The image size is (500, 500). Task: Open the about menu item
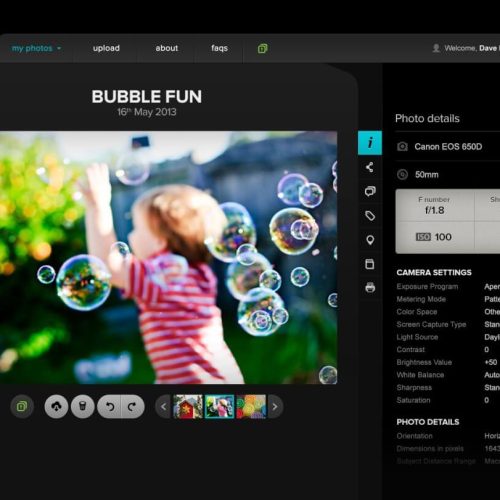click(167, 48)
